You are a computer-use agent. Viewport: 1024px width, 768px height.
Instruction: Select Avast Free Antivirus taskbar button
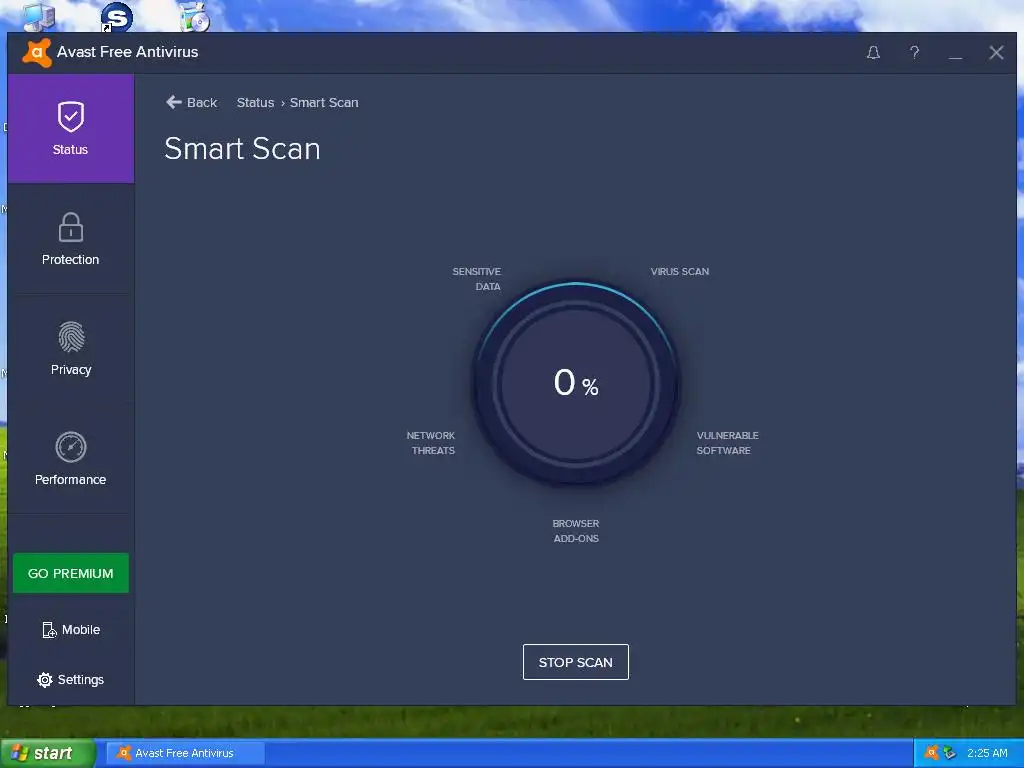(185, 753)
